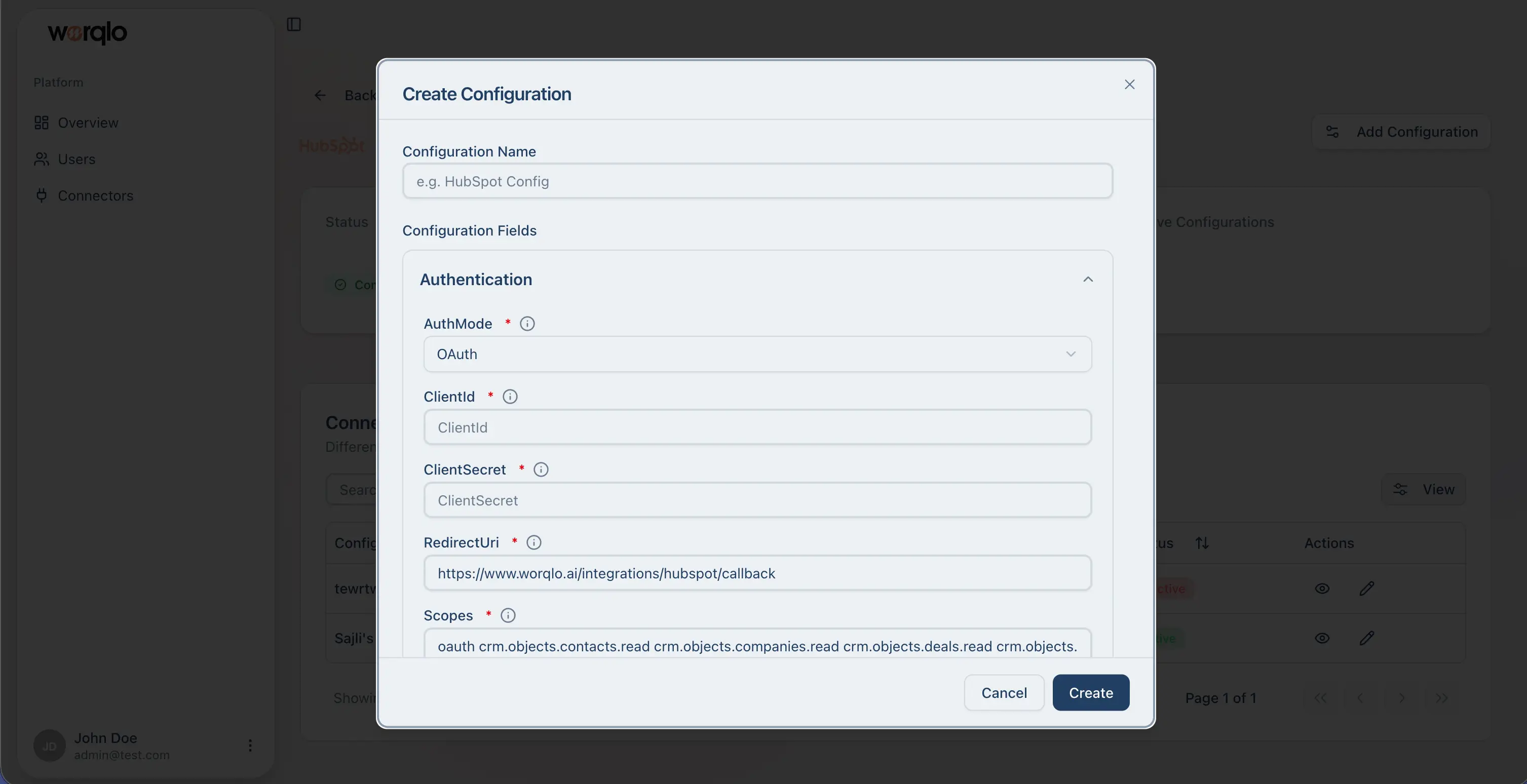Image resolution: width=1527 pixels, height=784 pixels.
Task: Toggle the sidebar collapse icon
Action: [x=294, y=25]
